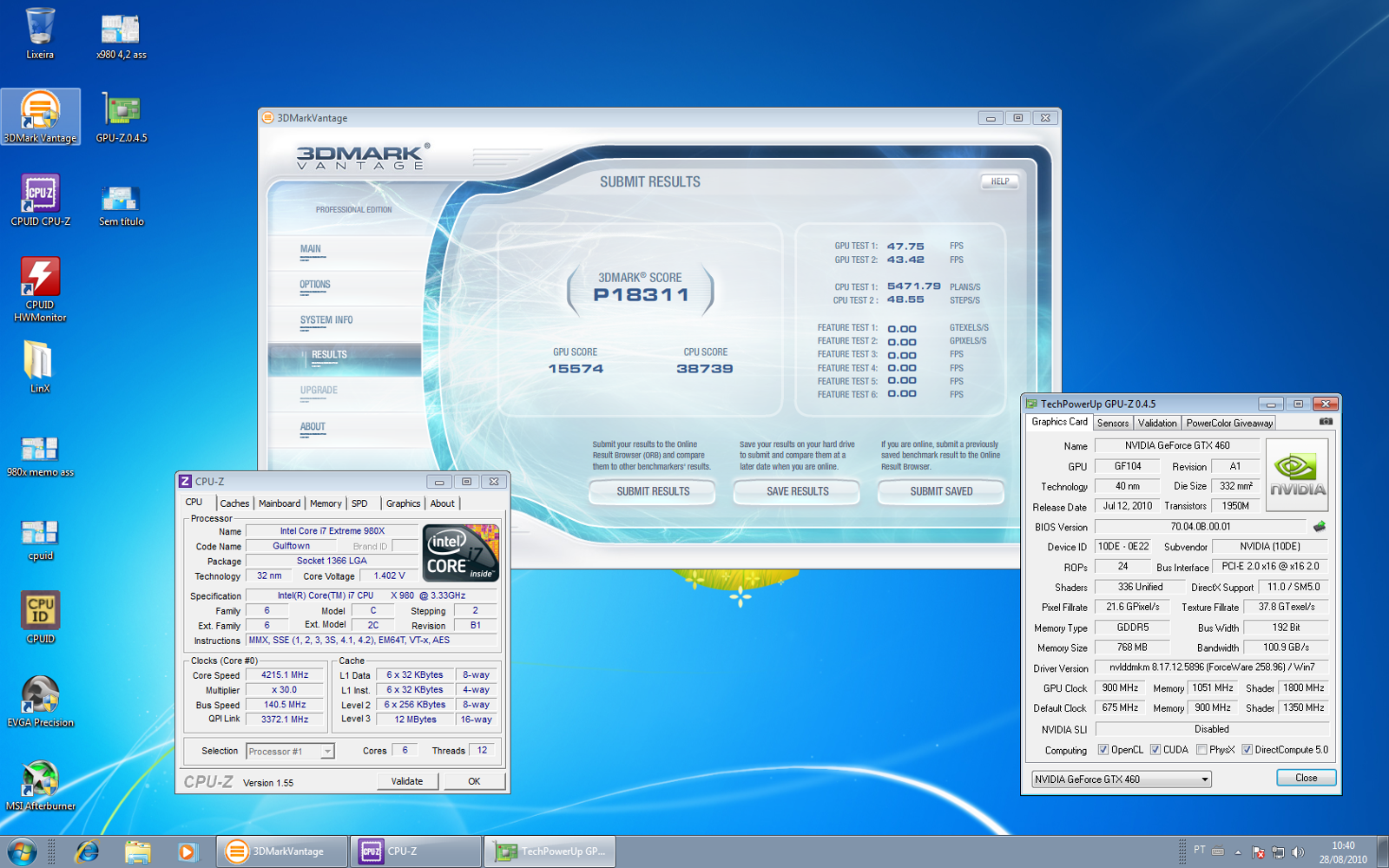This screenshot has width=1389, height=868.
Task: Switch to the TechPowerUp GPU-Z taskbar button
Action: click(x=550, y=852)
